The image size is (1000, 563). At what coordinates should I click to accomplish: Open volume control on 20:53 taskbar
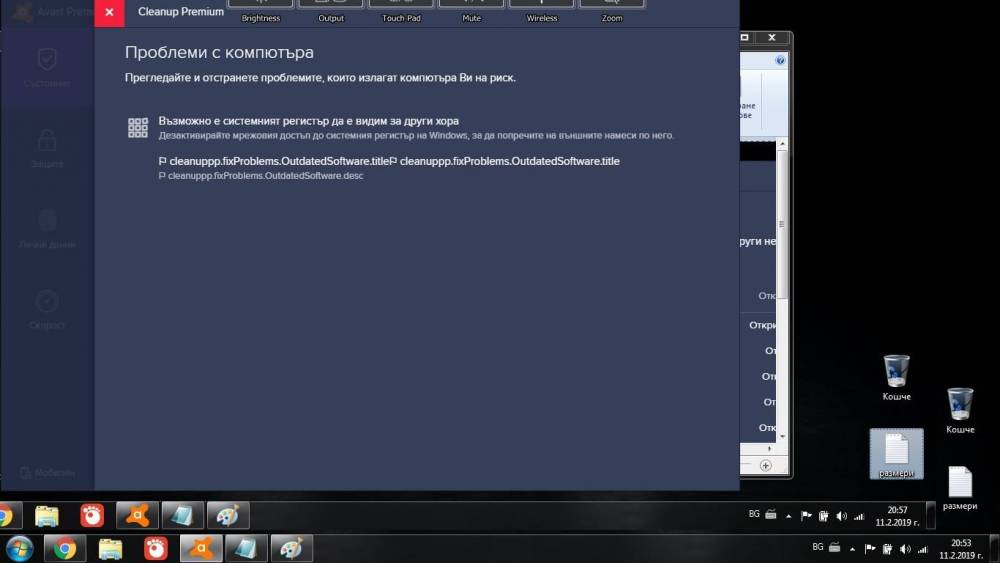pos(905,548)
